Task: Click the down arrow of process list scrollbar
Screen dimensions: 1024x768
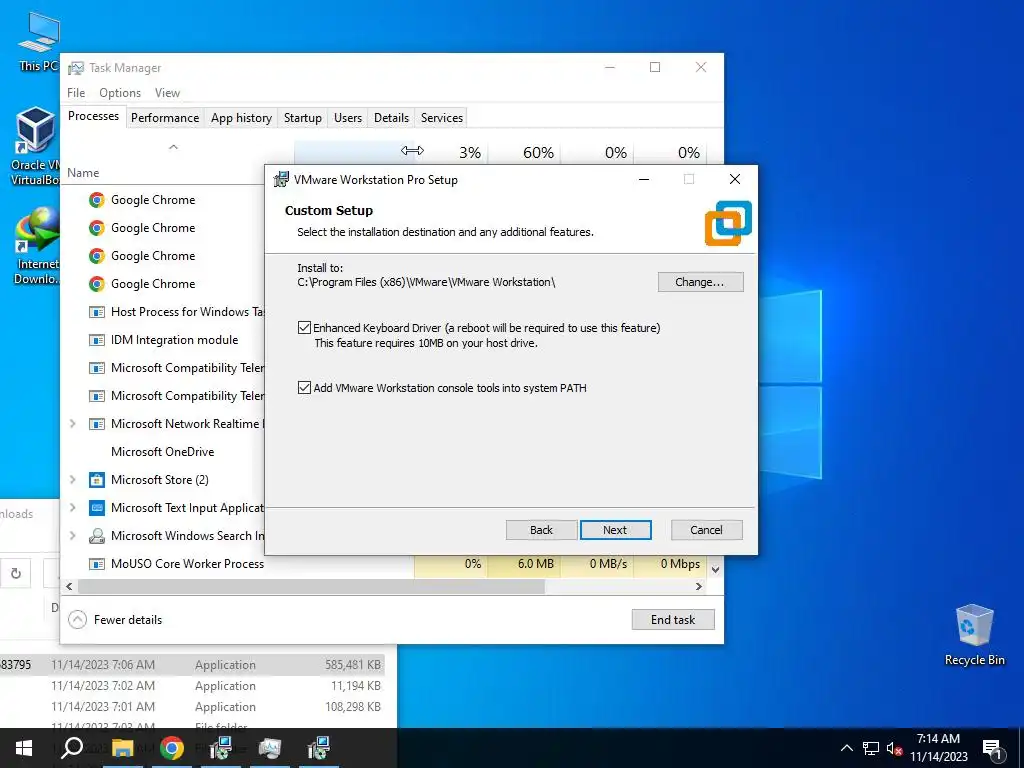Action: coord(716,569)
